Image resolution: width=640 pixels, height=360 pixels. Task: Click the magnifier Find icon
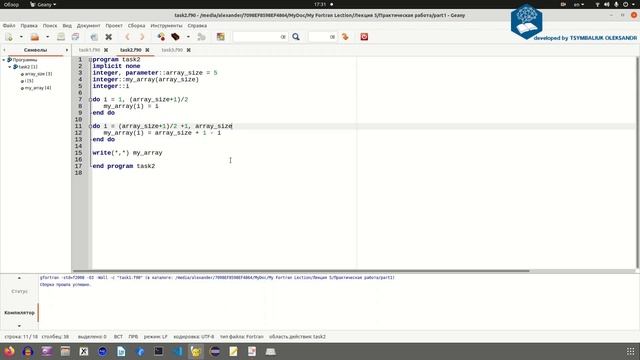pyautogui.click(x=296, y=37)
